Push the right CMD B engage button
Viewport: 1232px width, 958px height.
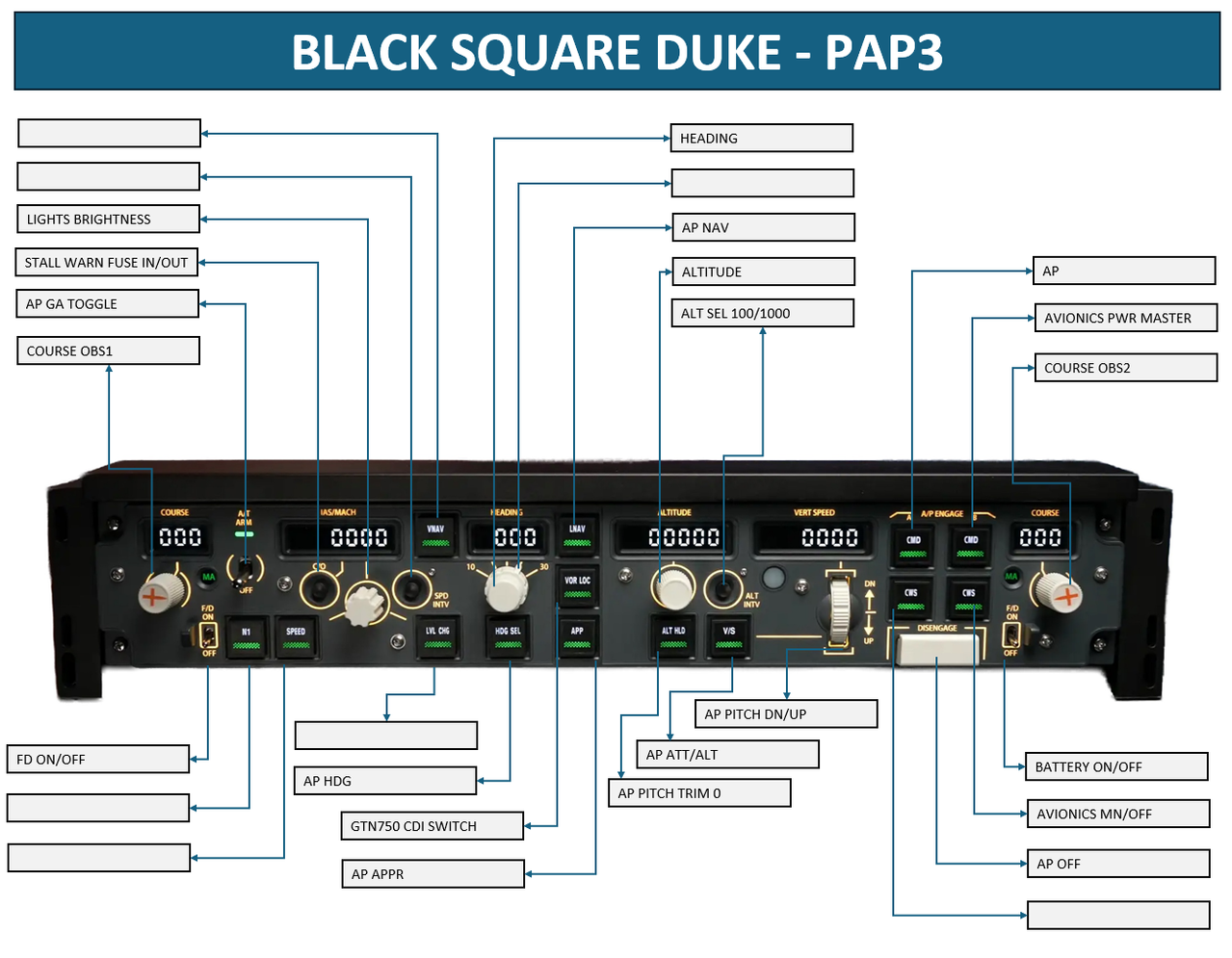tap(970, 546)
